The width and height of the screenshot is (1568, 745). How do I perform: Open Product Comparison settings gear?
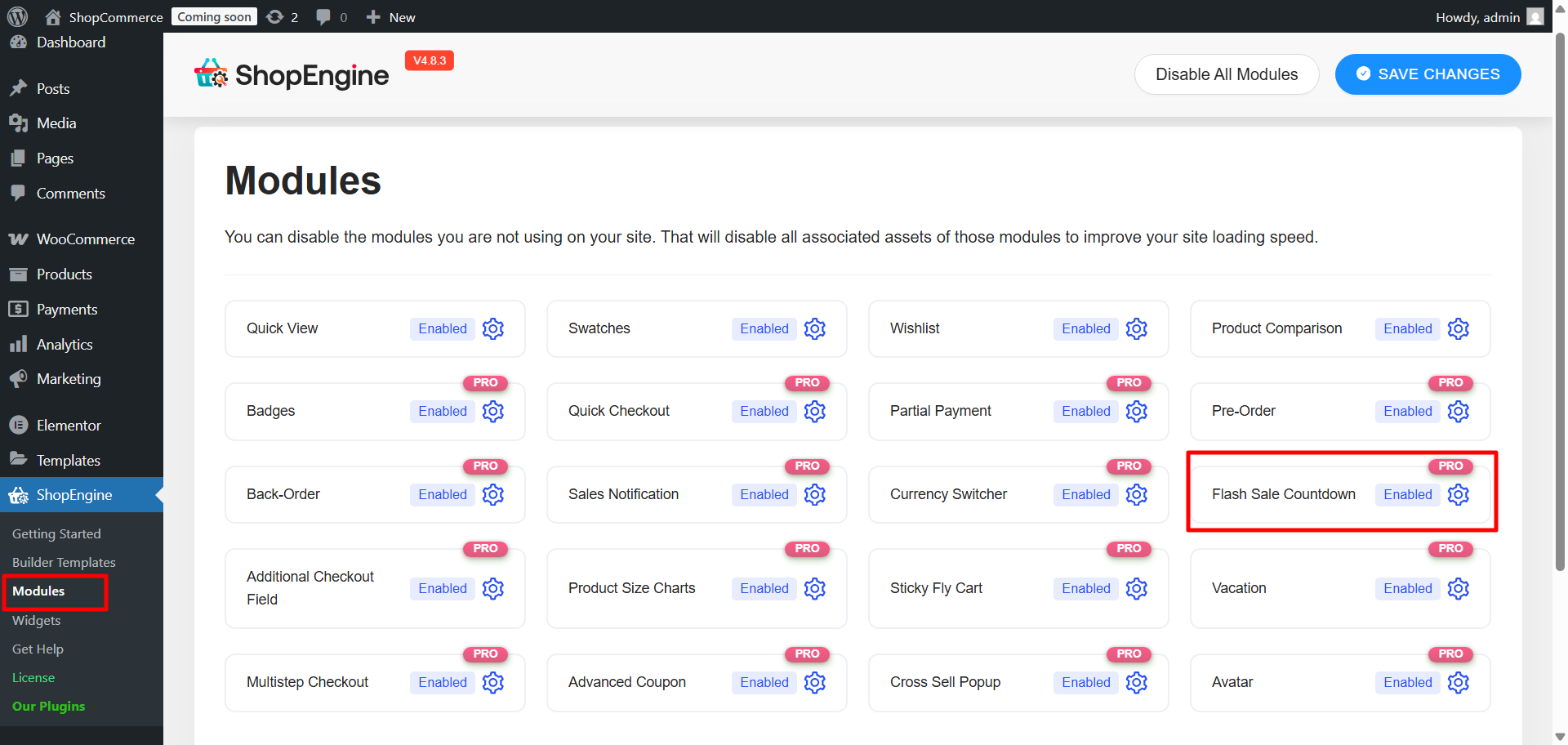(1459, 328)
